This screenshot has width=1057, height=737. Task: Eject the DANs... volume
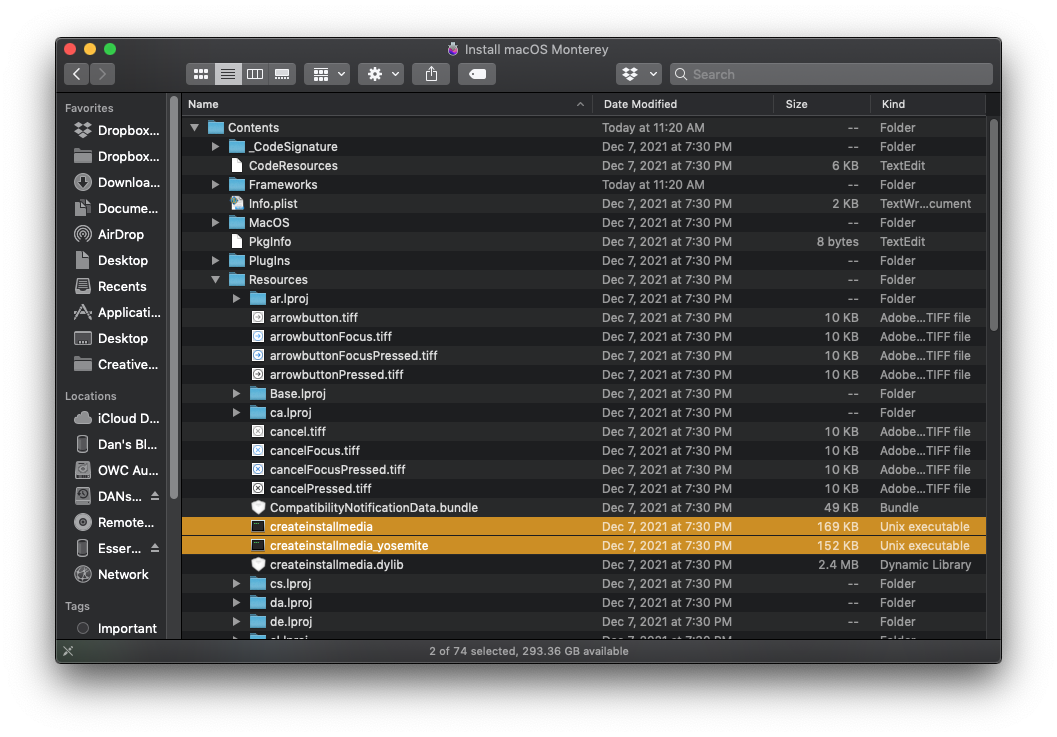coord(155,496)
